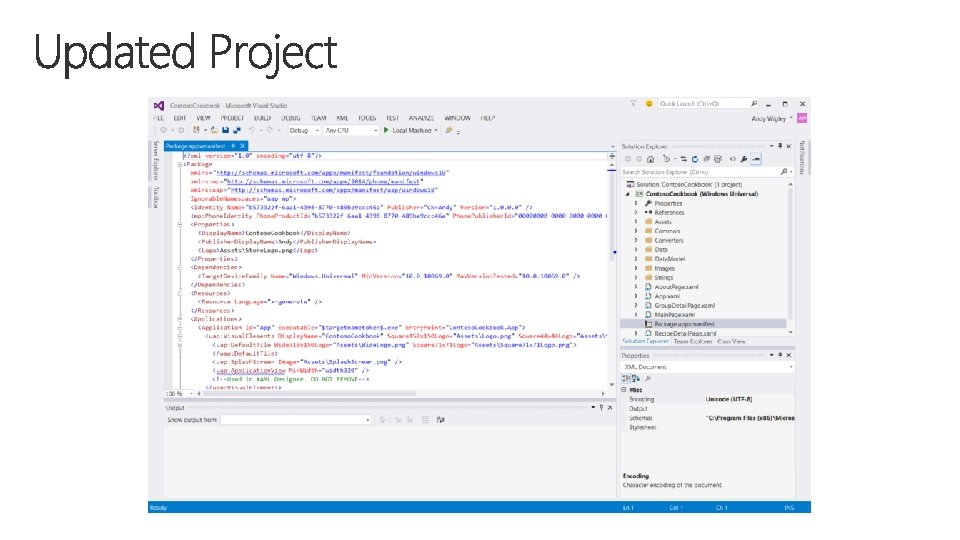Open the TOOLS menu

point(367,118)
